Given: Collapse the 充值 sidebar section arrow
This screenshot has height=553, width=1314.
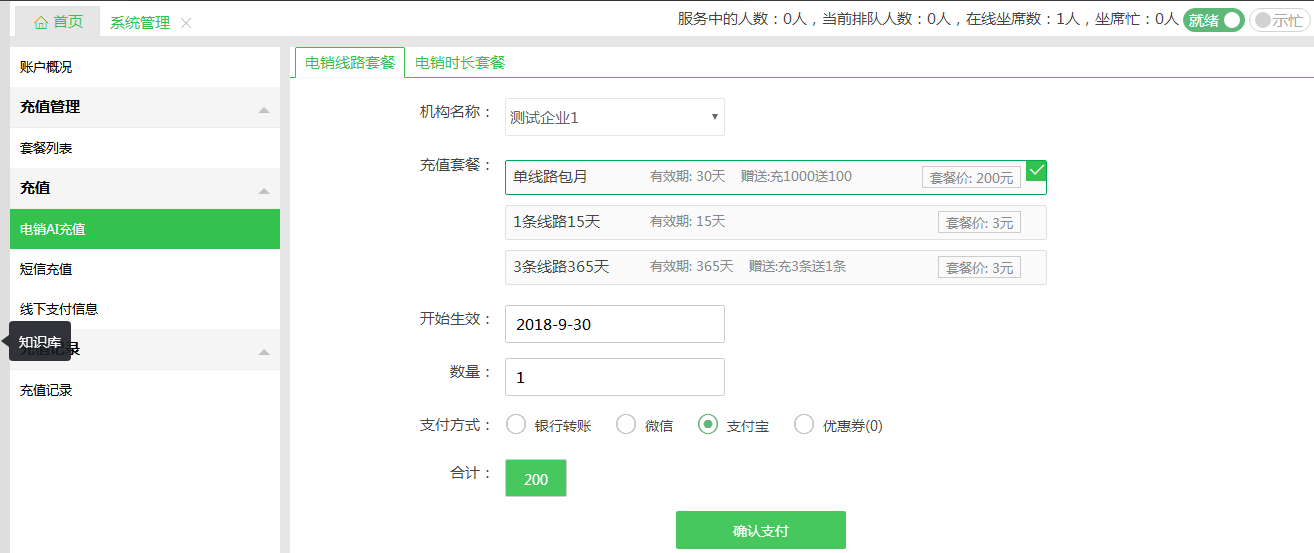Looking at the screenshot, I should [264, 189].
